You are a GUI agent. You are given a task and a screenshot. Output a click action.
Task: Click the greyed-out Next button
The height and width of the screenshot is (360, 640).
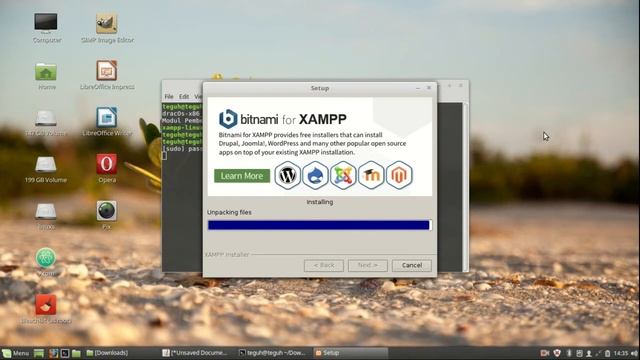pos(368,265)
